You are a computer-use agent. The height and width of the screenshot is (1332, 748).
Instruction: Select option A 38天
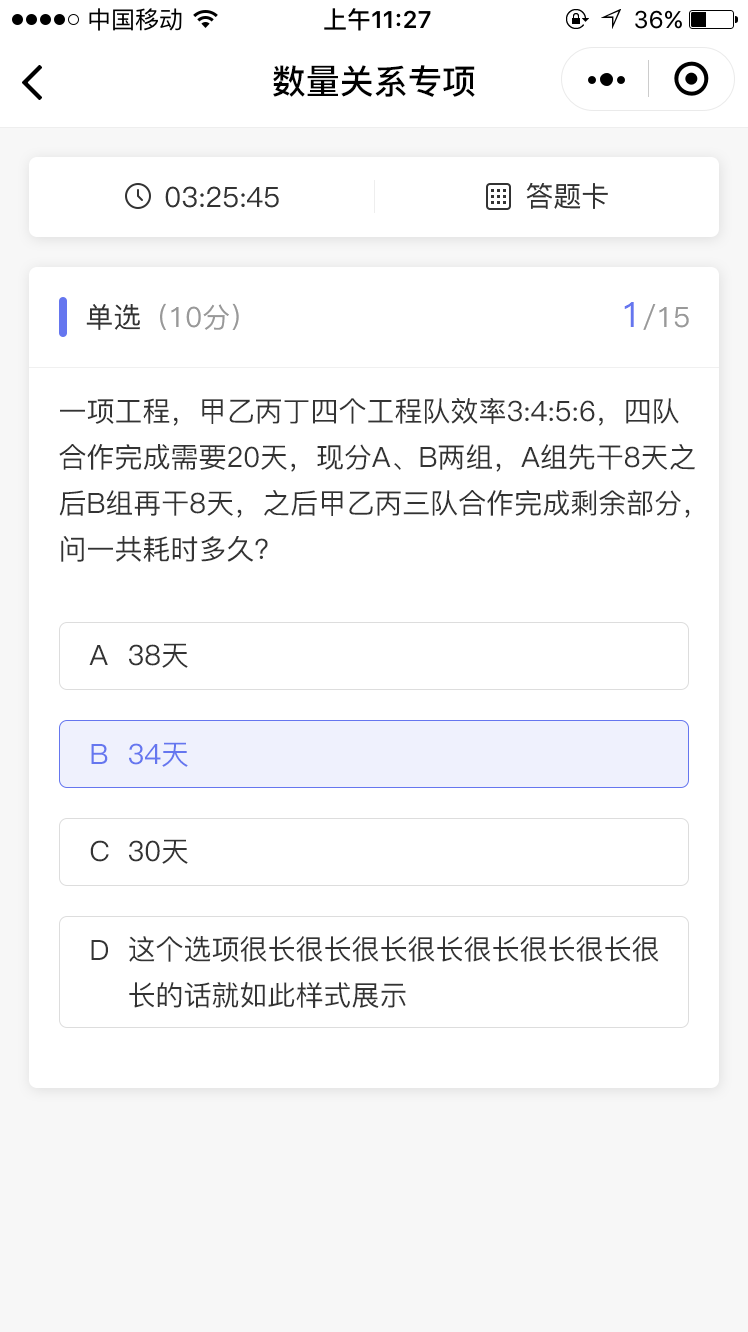coord(374,656)
